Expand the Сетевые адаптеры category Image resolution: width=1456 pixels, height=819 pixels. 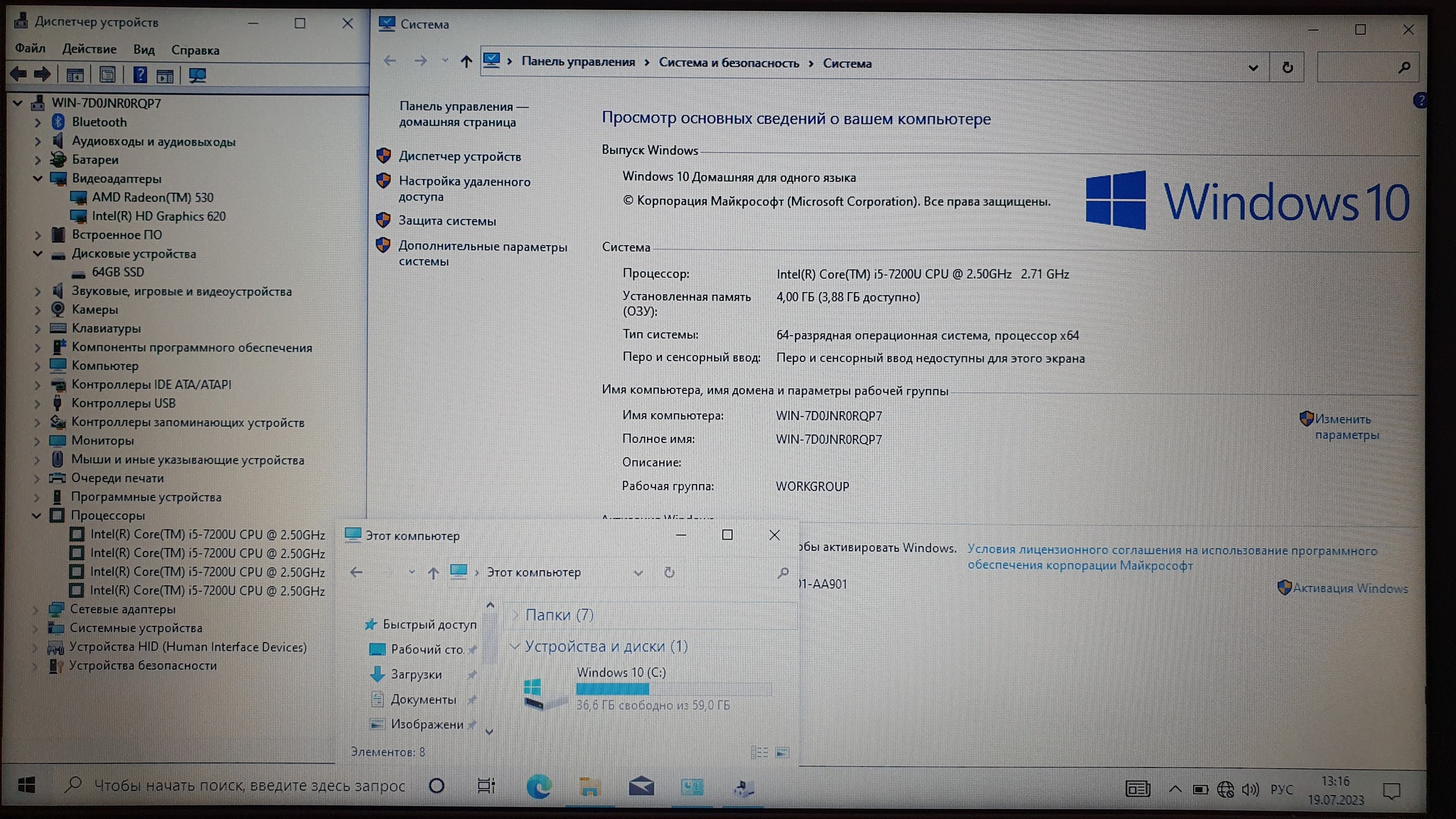coord(36,609)
